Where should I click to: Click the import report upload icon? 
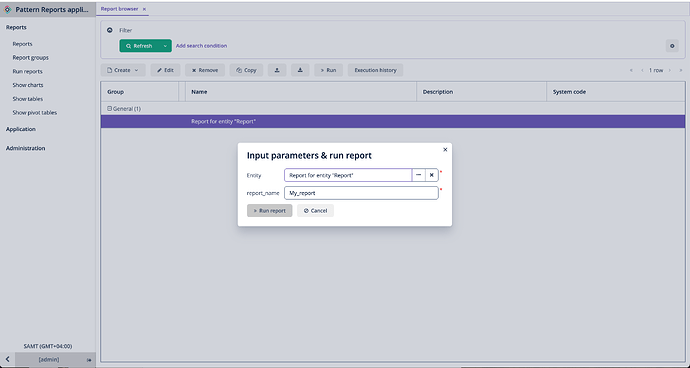coord(277,70)
